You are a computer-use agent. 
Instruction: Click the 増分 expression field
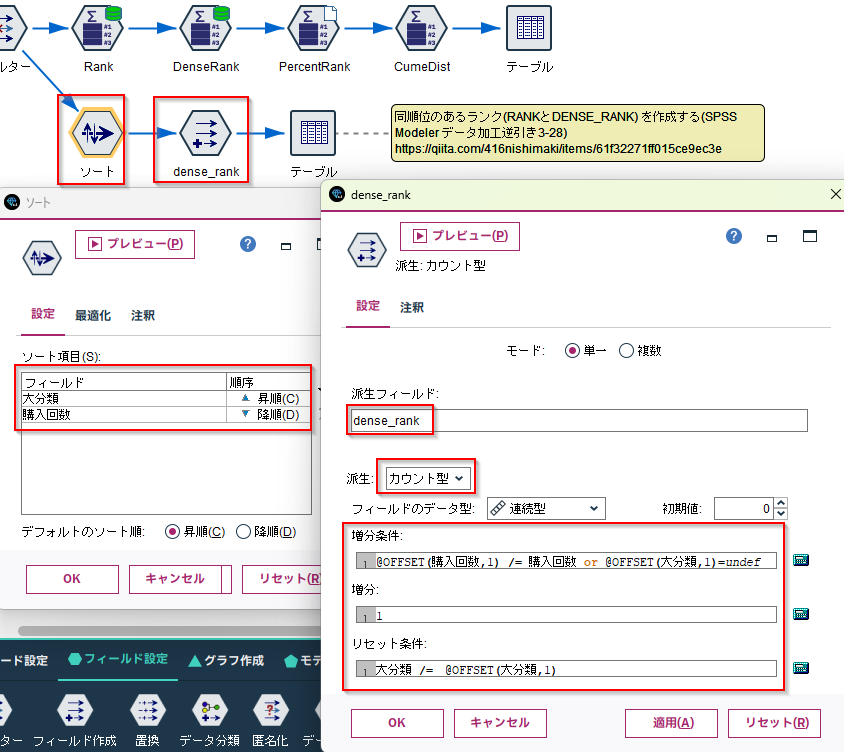coord(566,614)
